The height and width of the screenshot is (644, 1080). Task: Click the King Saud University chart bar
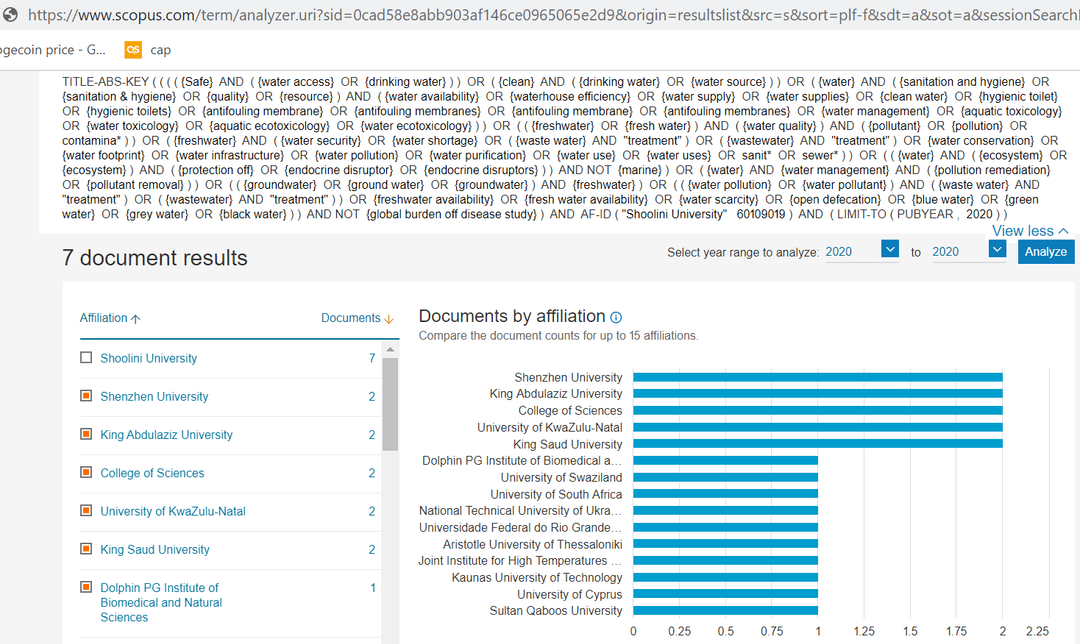tap(818, 444)
